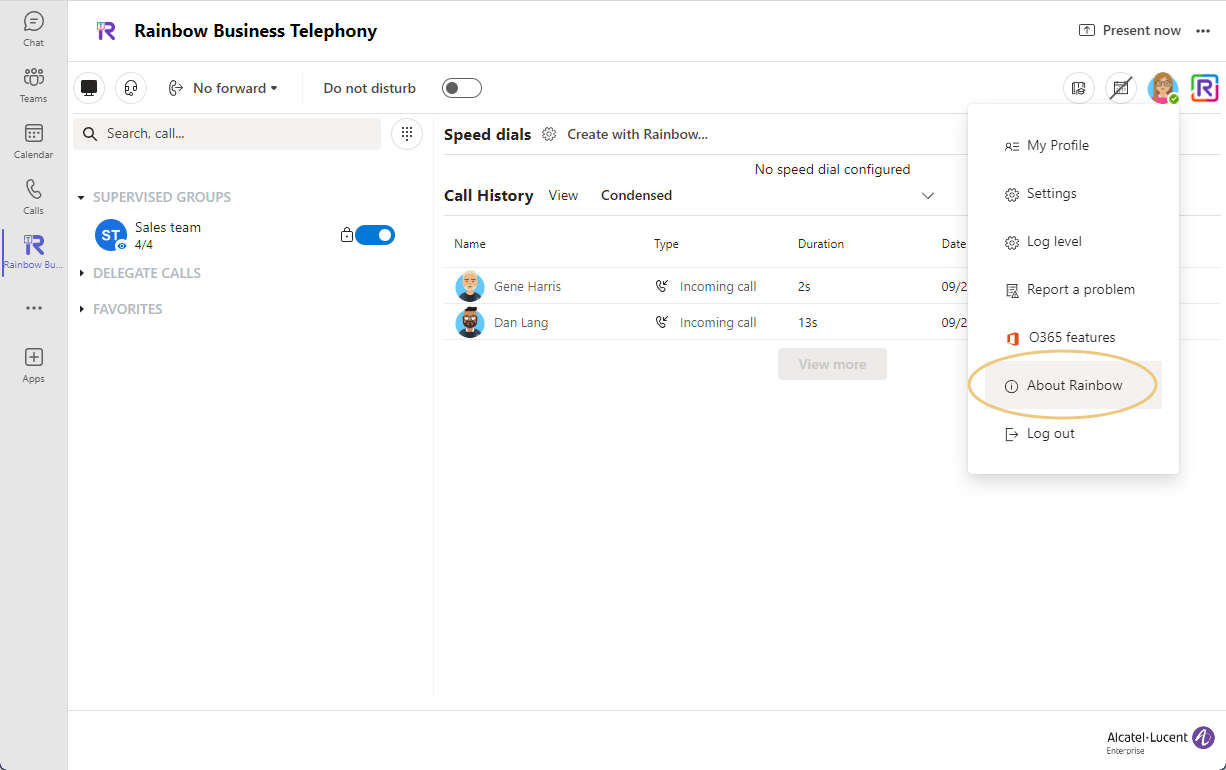Choose Log out from the menu

click(x=1050, y=433)
